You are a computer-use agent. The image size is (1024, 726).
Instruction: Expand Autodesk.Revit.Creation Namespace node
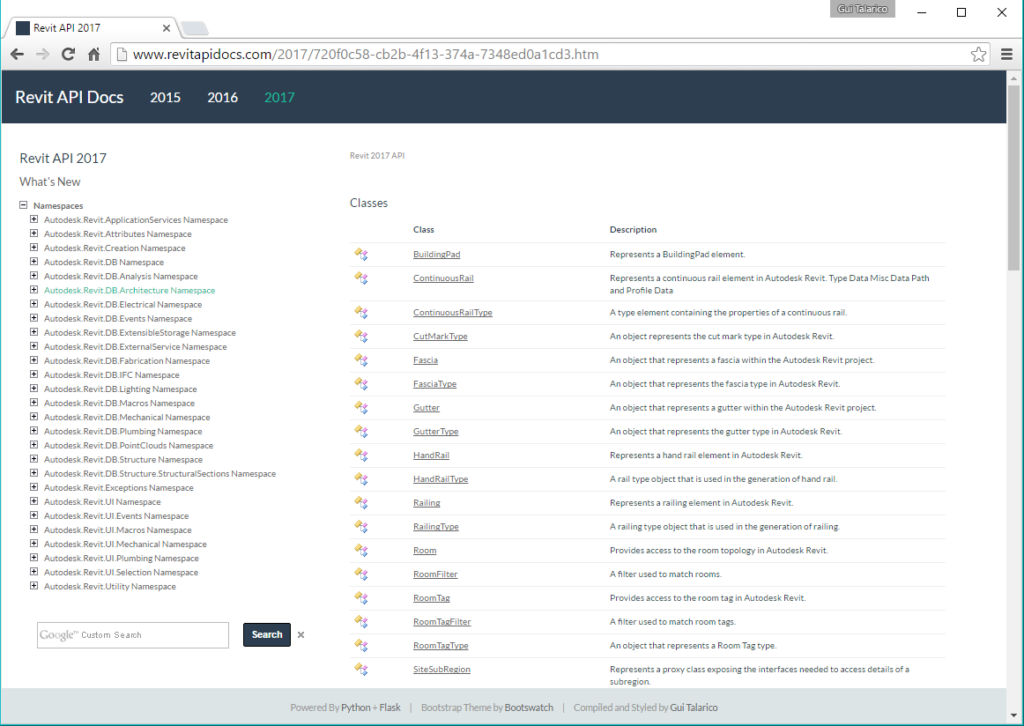click(x=34, y=247)
